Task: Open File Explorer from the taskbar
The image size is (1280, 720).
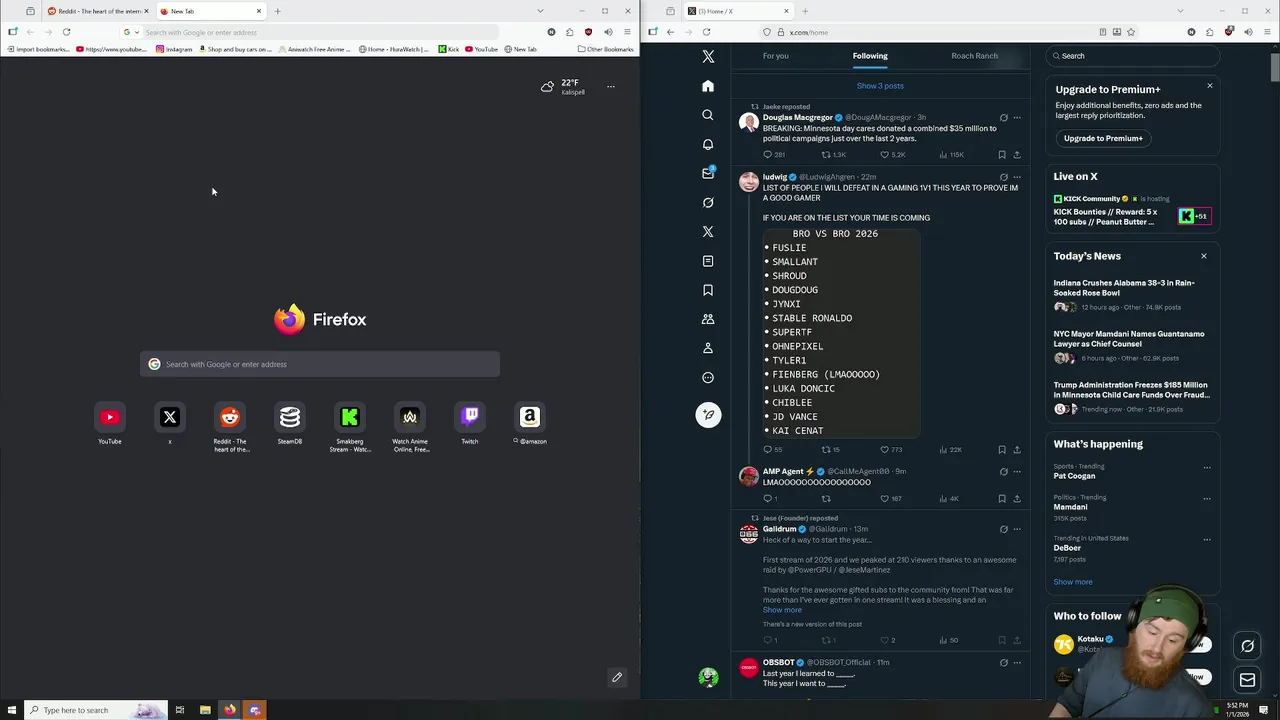Action: tap(205, 710)
